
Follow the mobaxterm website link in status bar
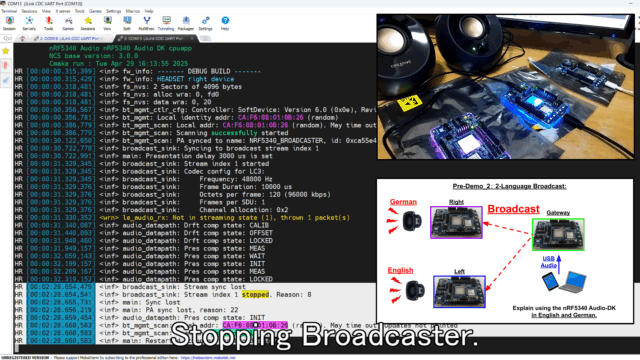click(208, 358)
